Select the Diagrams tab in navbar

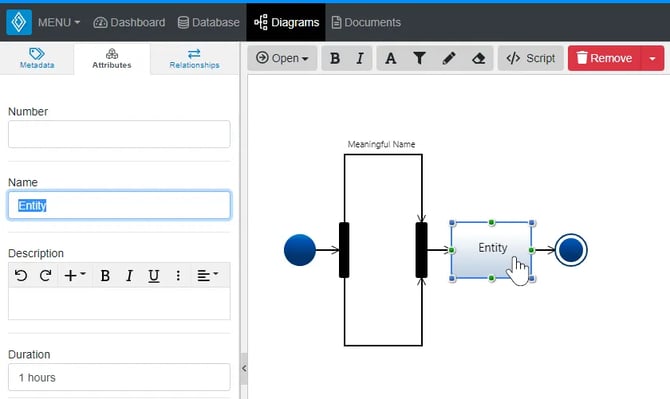[286, 22]
